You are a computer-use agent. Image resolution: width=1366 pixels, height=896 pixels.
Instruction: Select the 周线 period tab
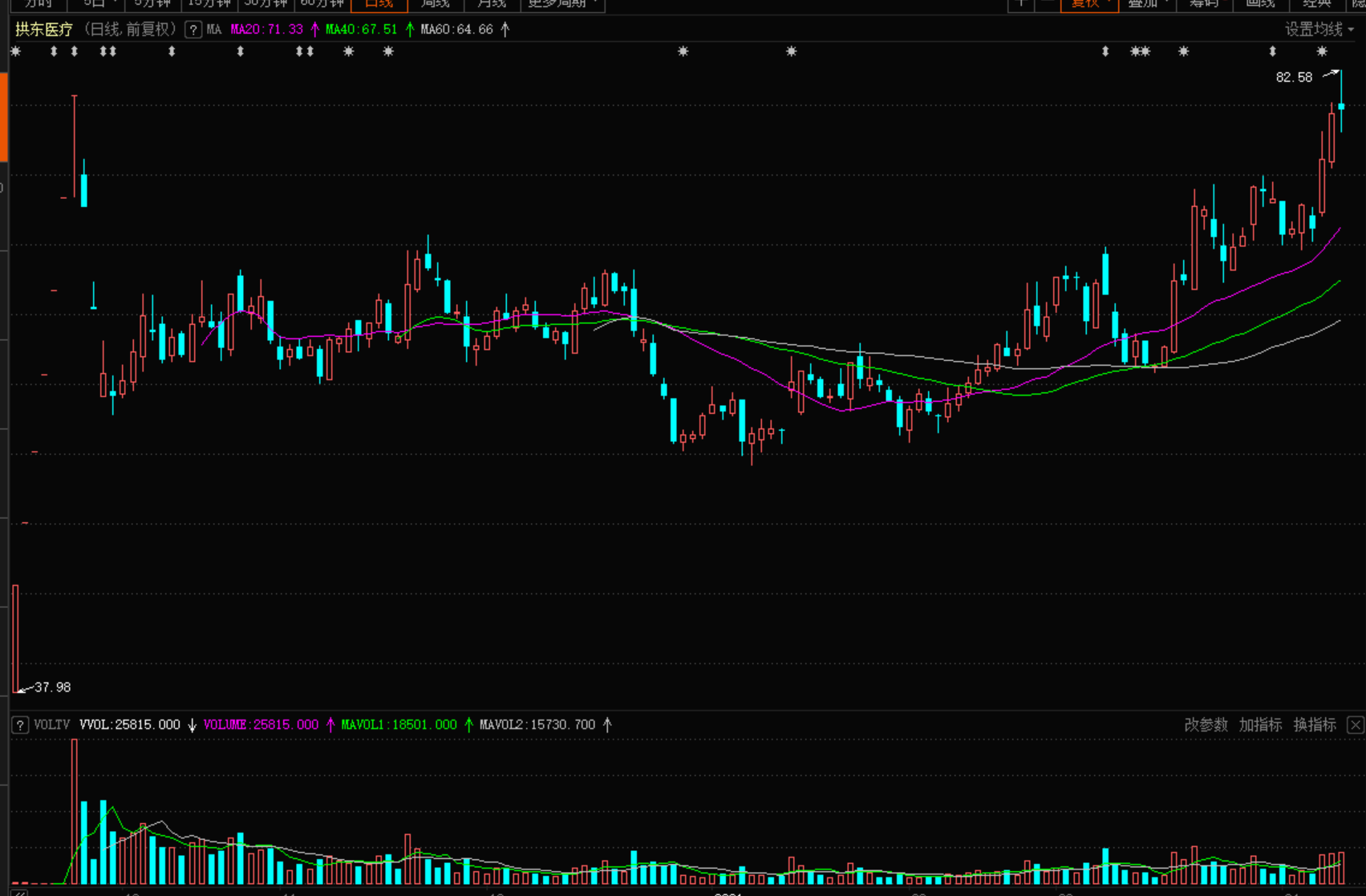[436, 4]
